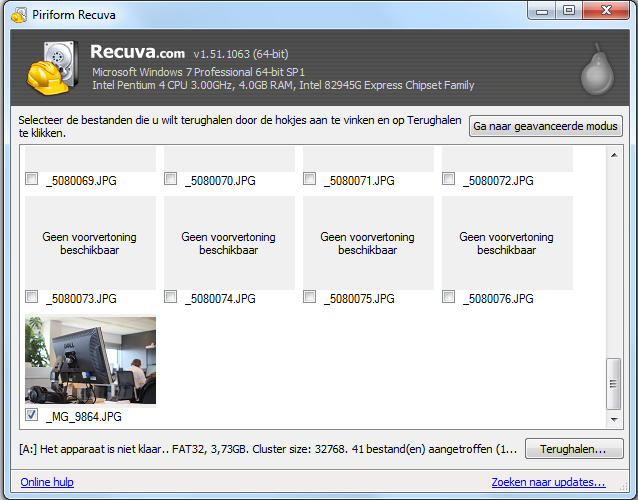Click the Recuva hard drive helmet logo
The width and height of the screenshot is (638, 500).
(x=53, y=68)
